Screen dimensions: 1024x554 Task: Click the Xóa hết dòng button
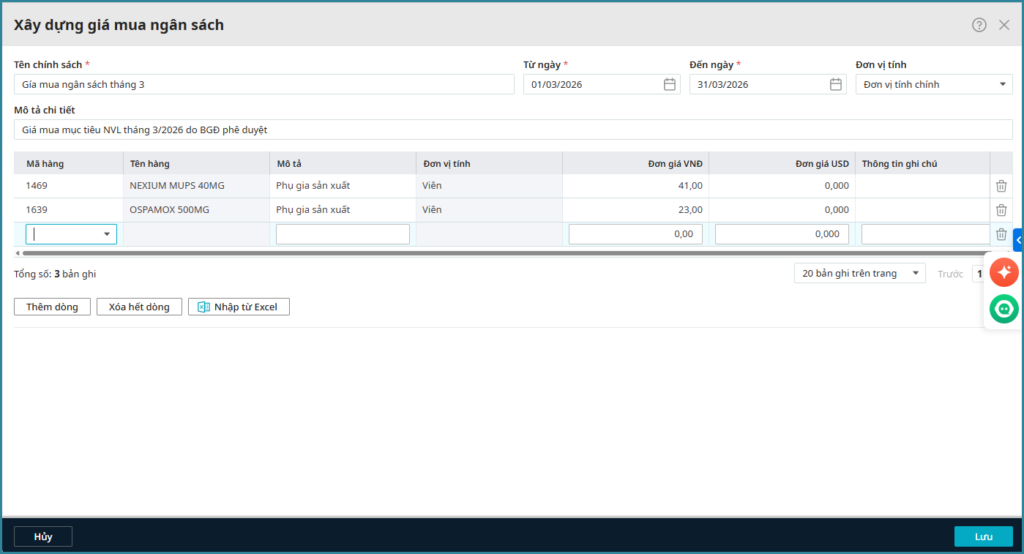coord(139,307)
